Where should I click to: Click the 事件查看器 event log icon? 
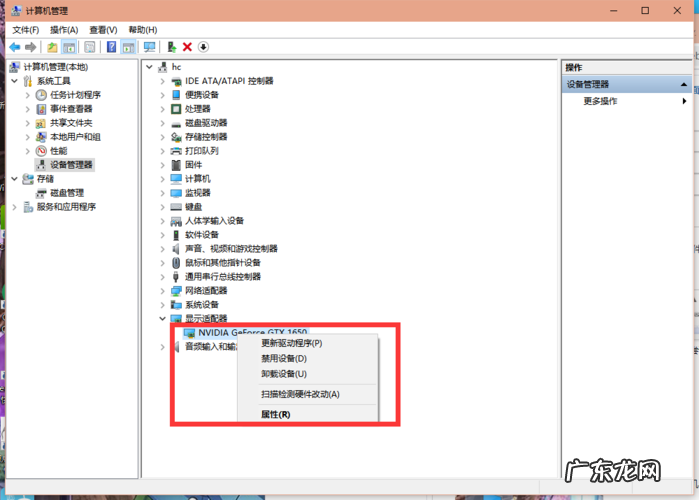(x=41, y=109)
